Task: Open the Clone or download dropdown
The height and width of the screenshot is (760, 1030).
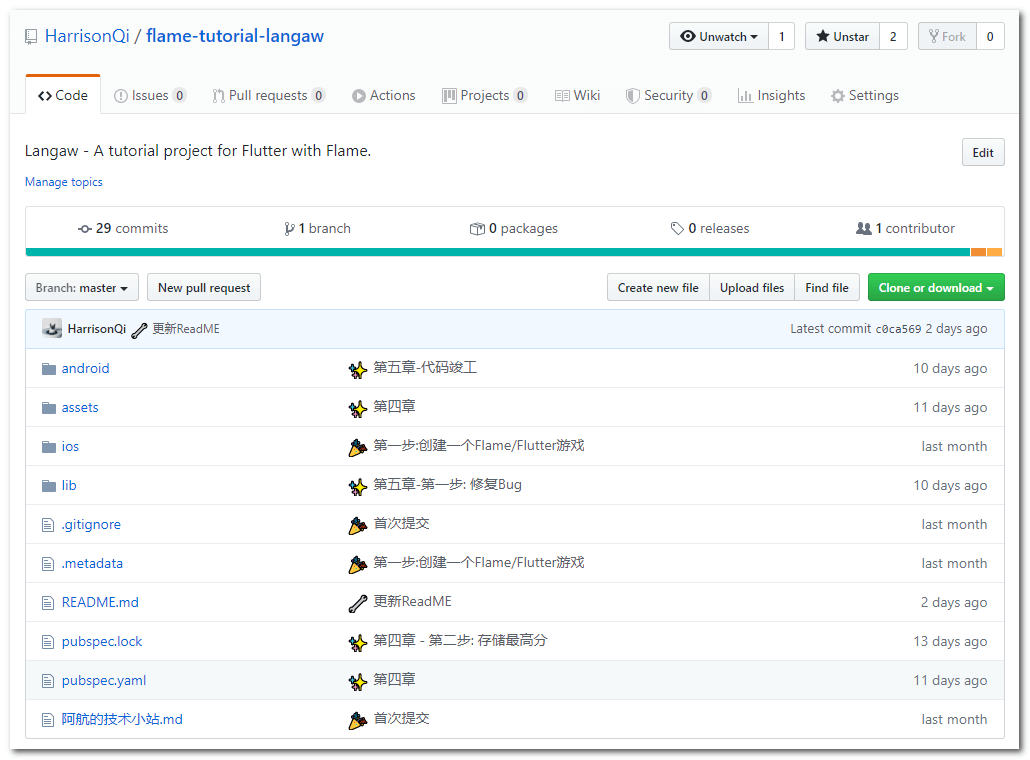Action: [x=935, y=288]
